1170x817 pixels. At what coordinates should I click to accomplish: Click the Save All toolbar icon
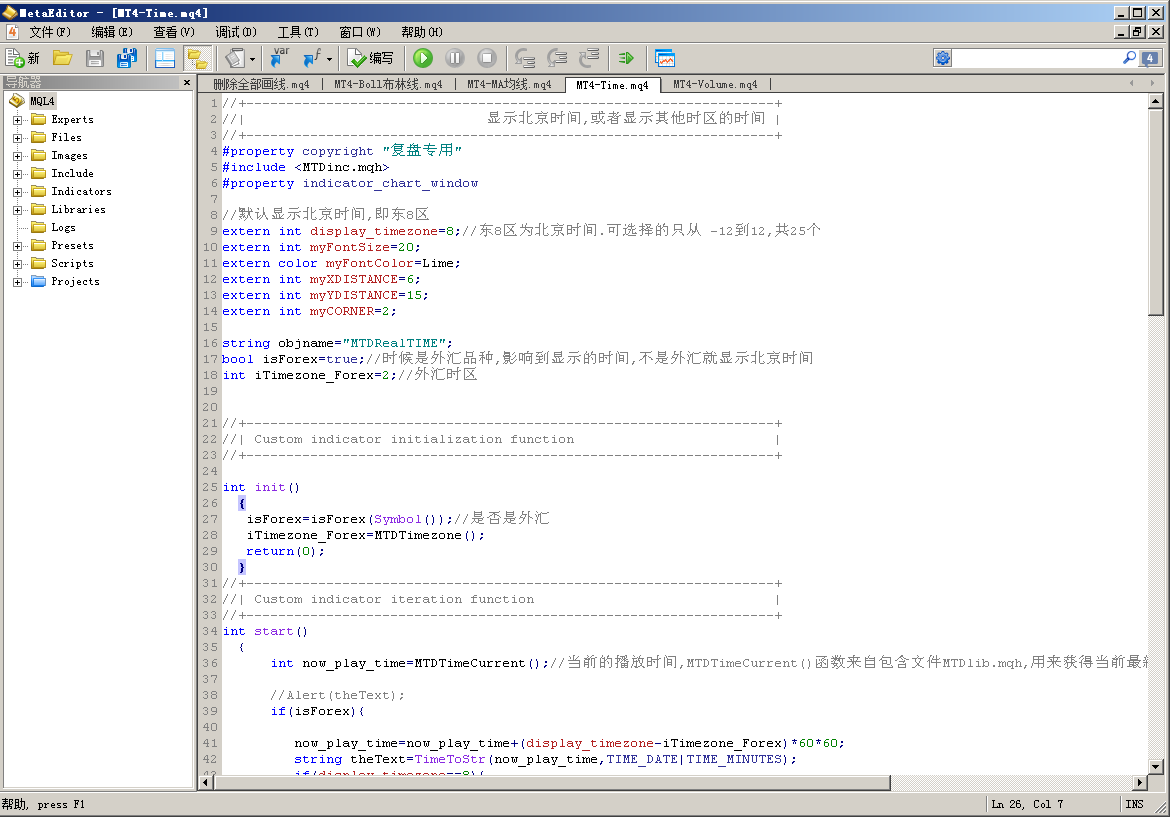pos(127,58)
